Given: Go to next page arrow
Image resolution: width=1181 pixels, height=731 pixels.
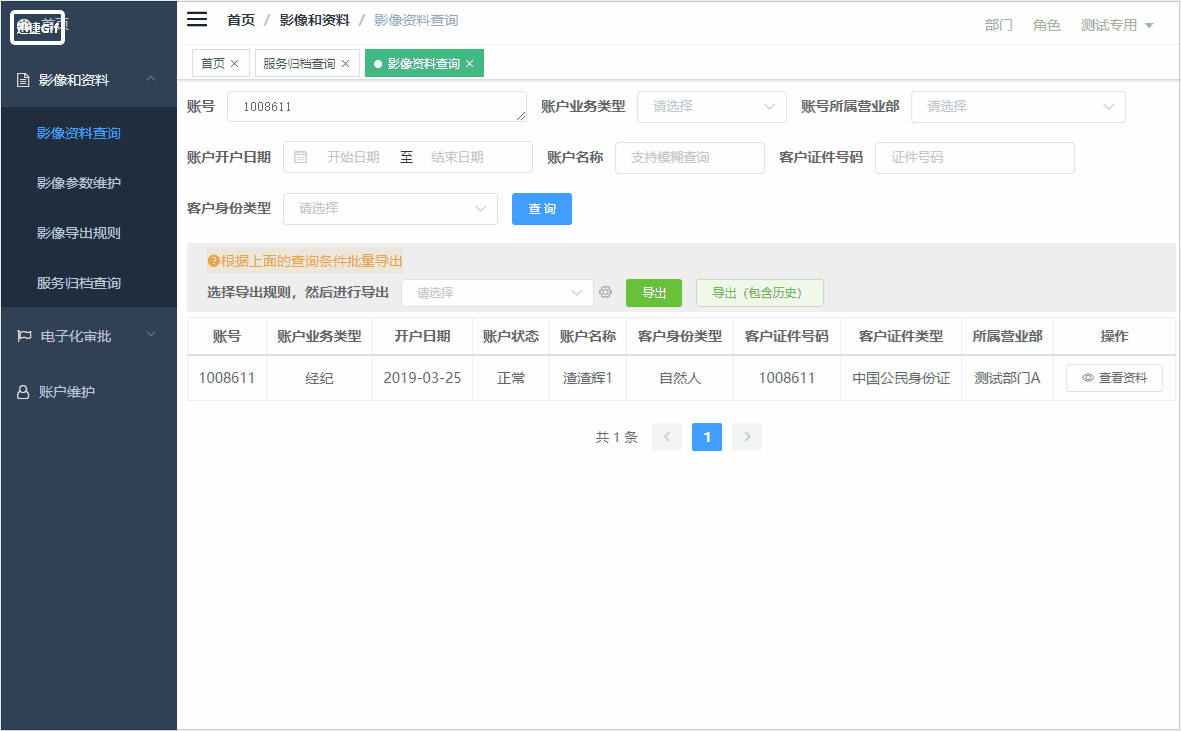Looking at the screenshot, I should pos(746,437).
